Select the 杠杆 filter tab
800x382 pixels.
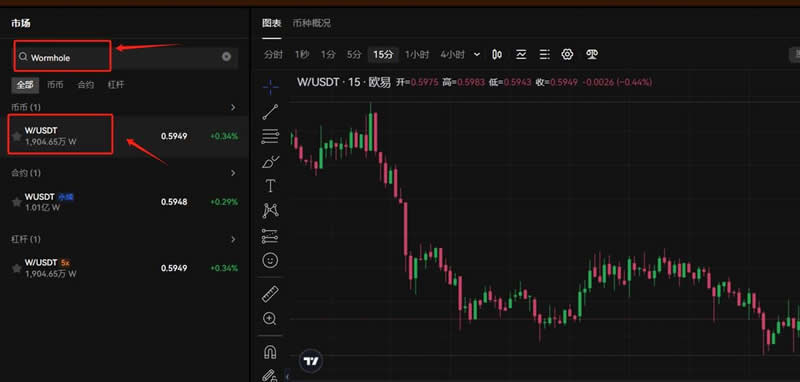click(116, 85)
